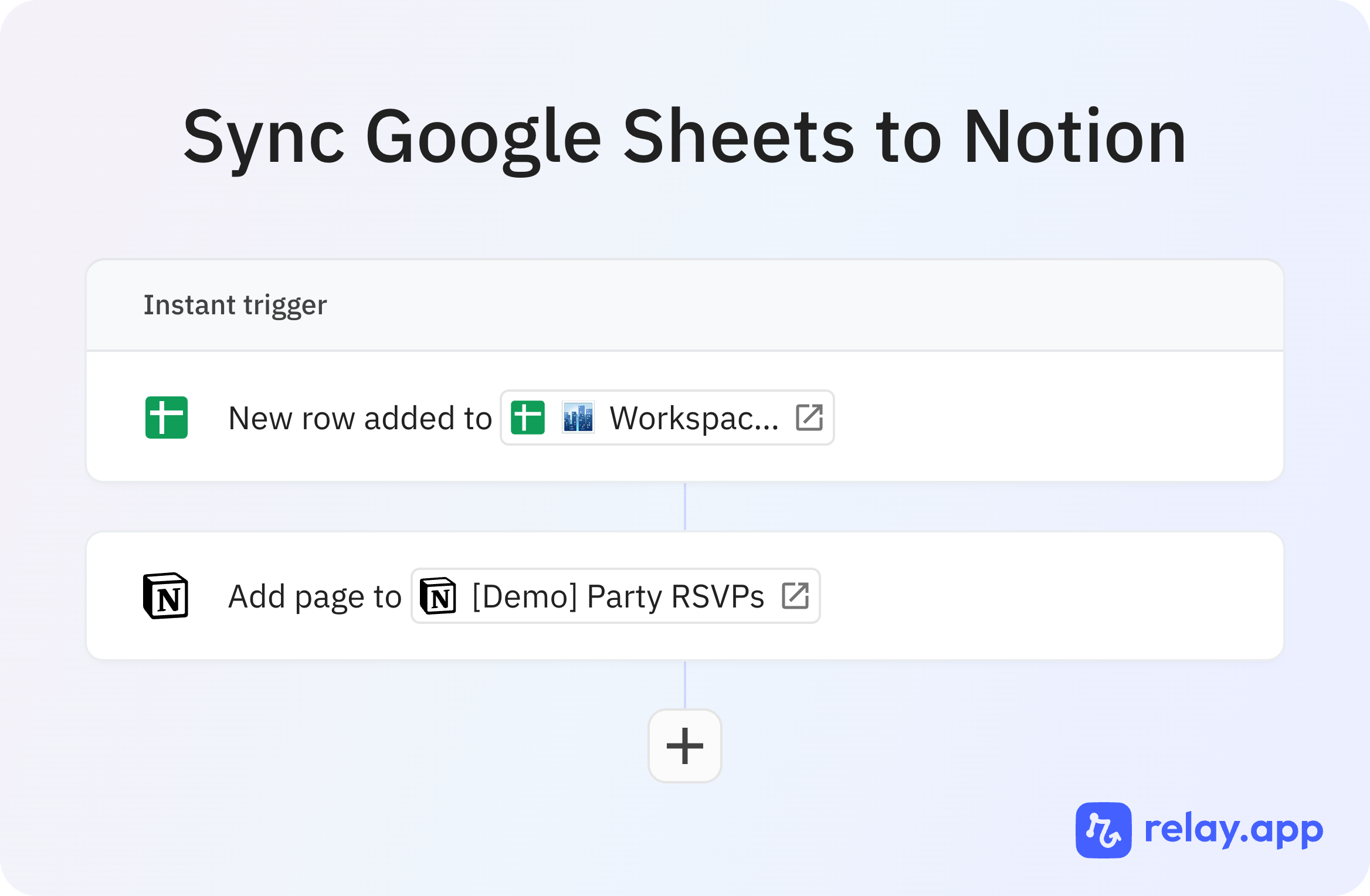Screen dimensions: 1370x896
Task: Select the [Demo] Party RSVPs database chip
Action: click(x=615, y=596)
